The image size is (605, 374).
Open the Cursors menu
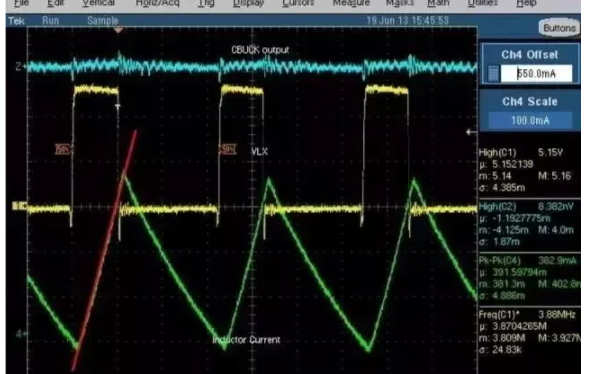(x=298, y=3)
